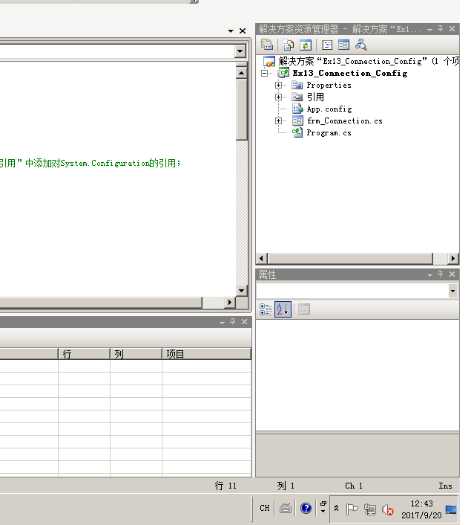
Task: Toggle auto-hide pin on Solution Explorer panel
Action: tap(441, 29)
